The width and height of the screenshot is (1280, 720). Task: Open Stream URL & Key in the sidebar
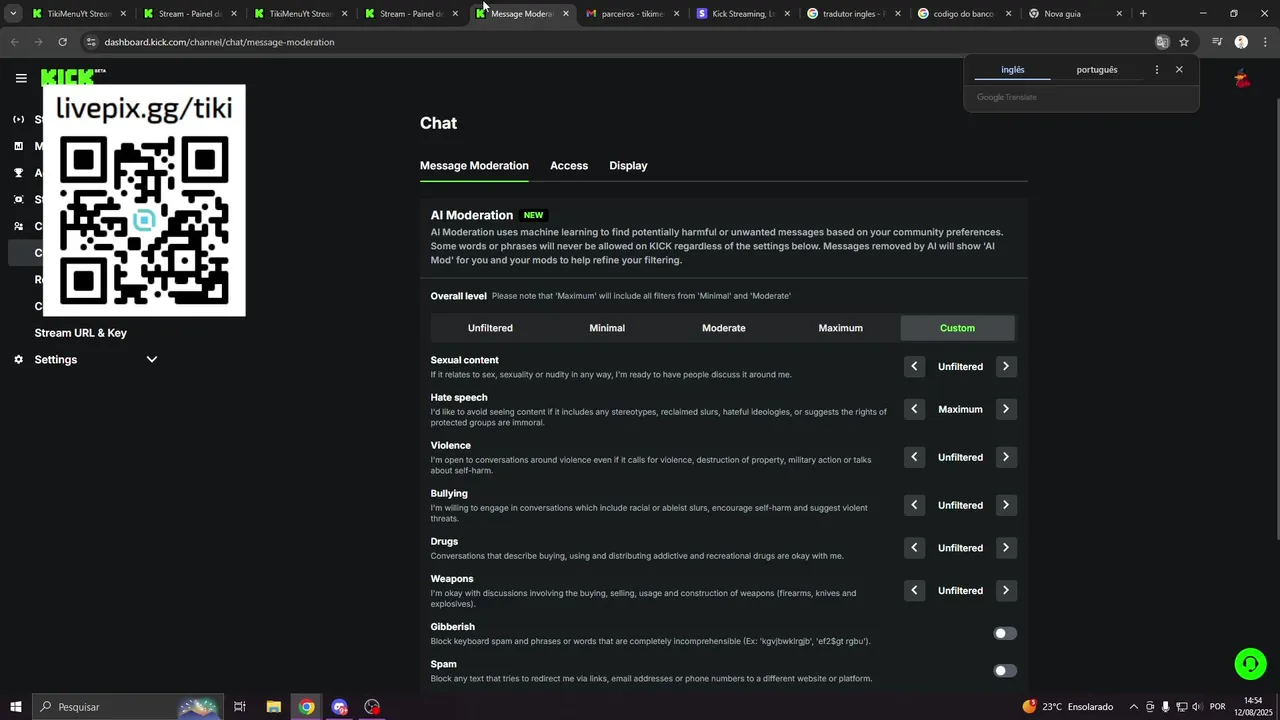coord(81,333)
